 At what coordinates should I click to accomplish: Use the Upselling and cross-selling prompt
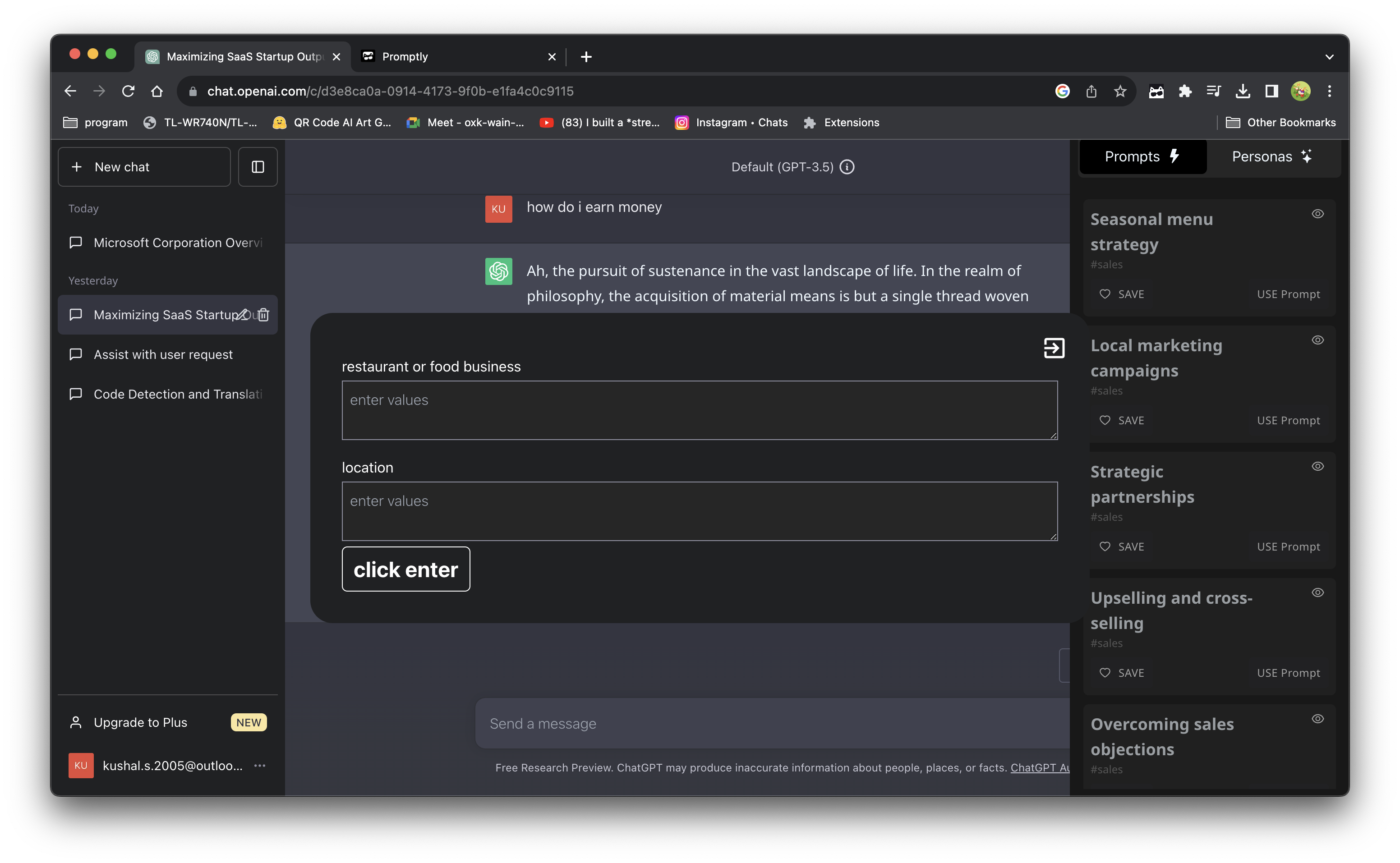[1288, 672]
